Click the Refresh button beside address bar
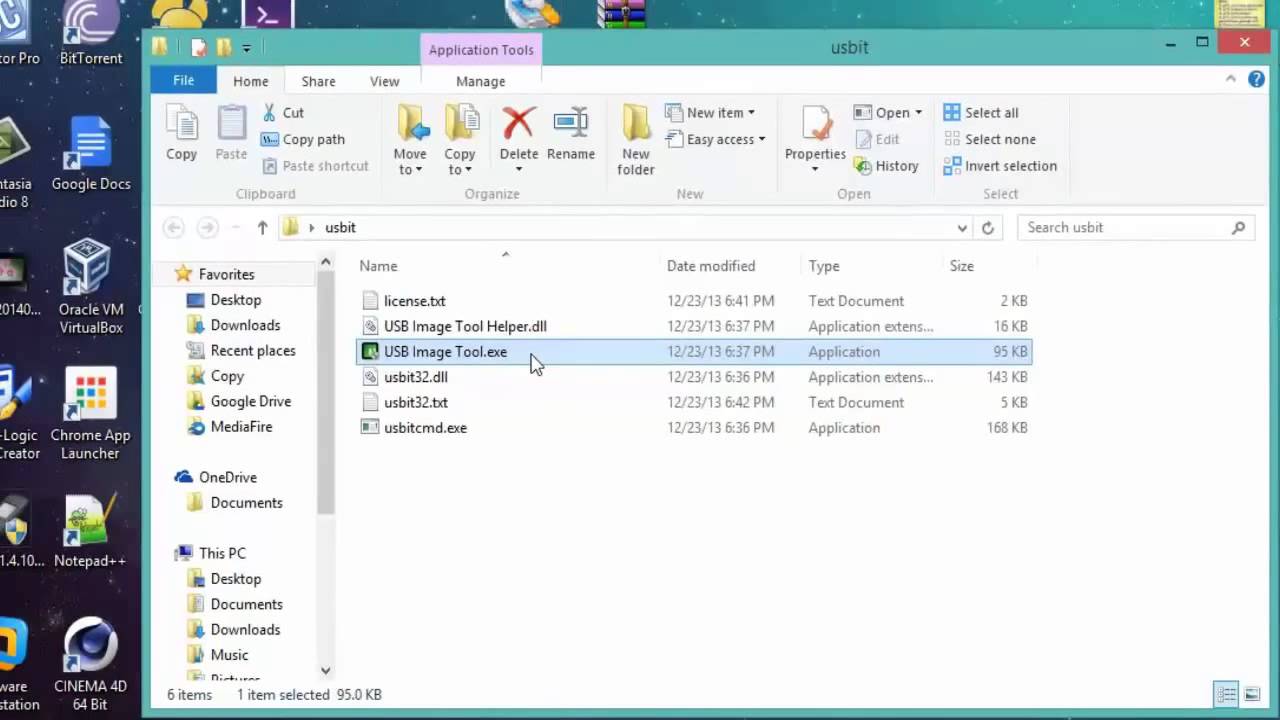 click(988, 228)
